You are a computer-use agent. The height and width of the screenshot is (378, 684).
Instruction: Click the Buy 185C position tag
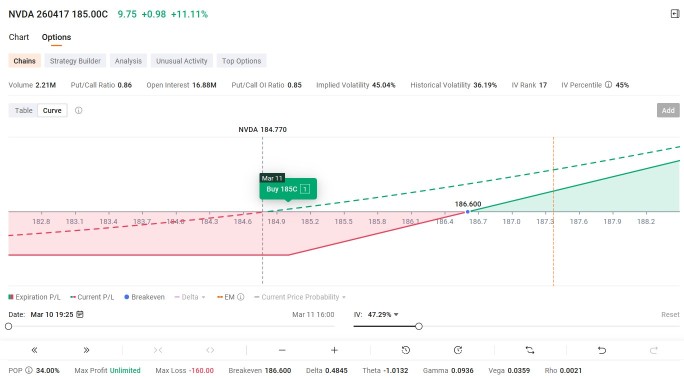(288, 189)
